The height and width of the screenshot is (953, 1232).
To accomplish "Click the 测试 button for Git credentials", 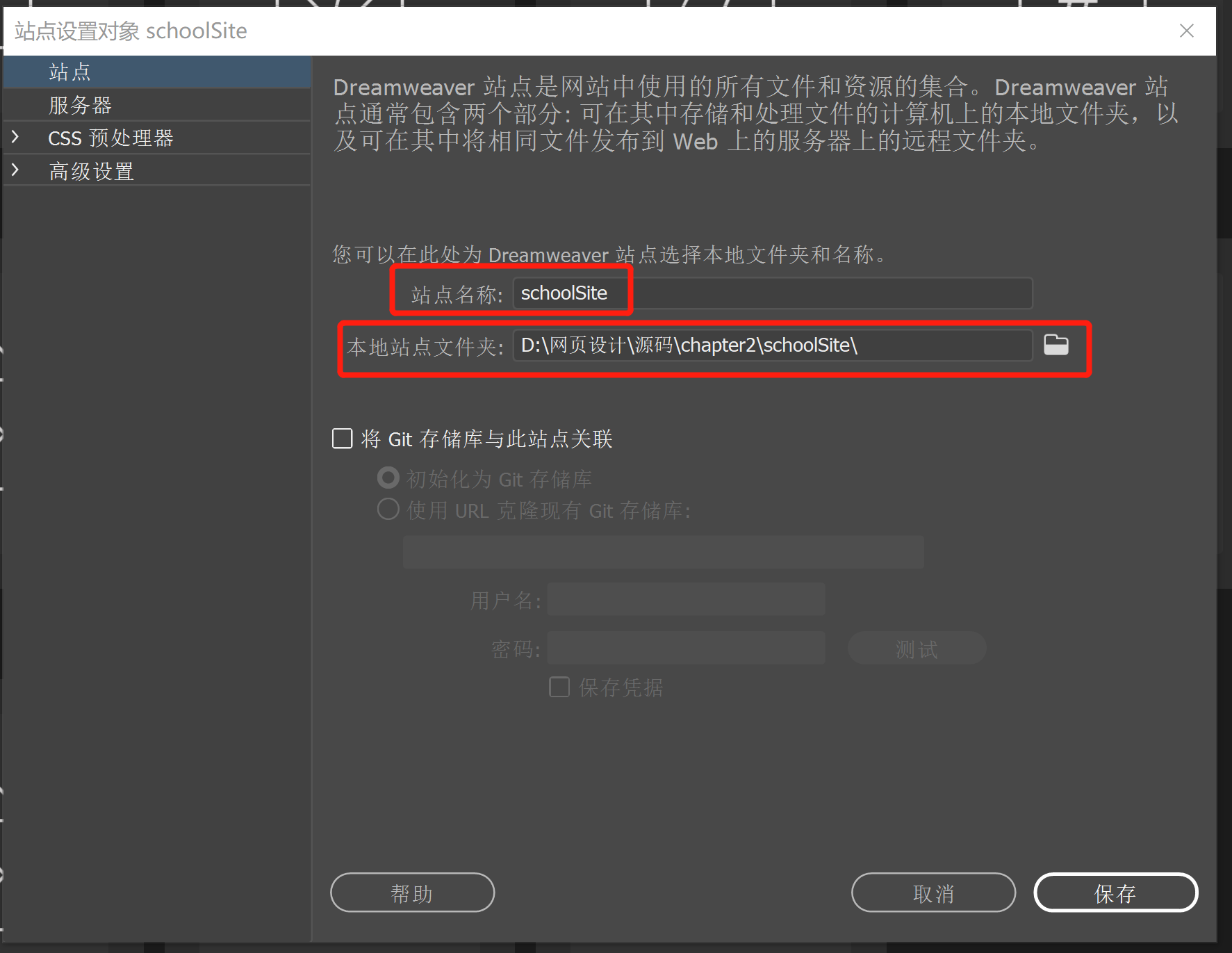I will [x=917, y=649].
